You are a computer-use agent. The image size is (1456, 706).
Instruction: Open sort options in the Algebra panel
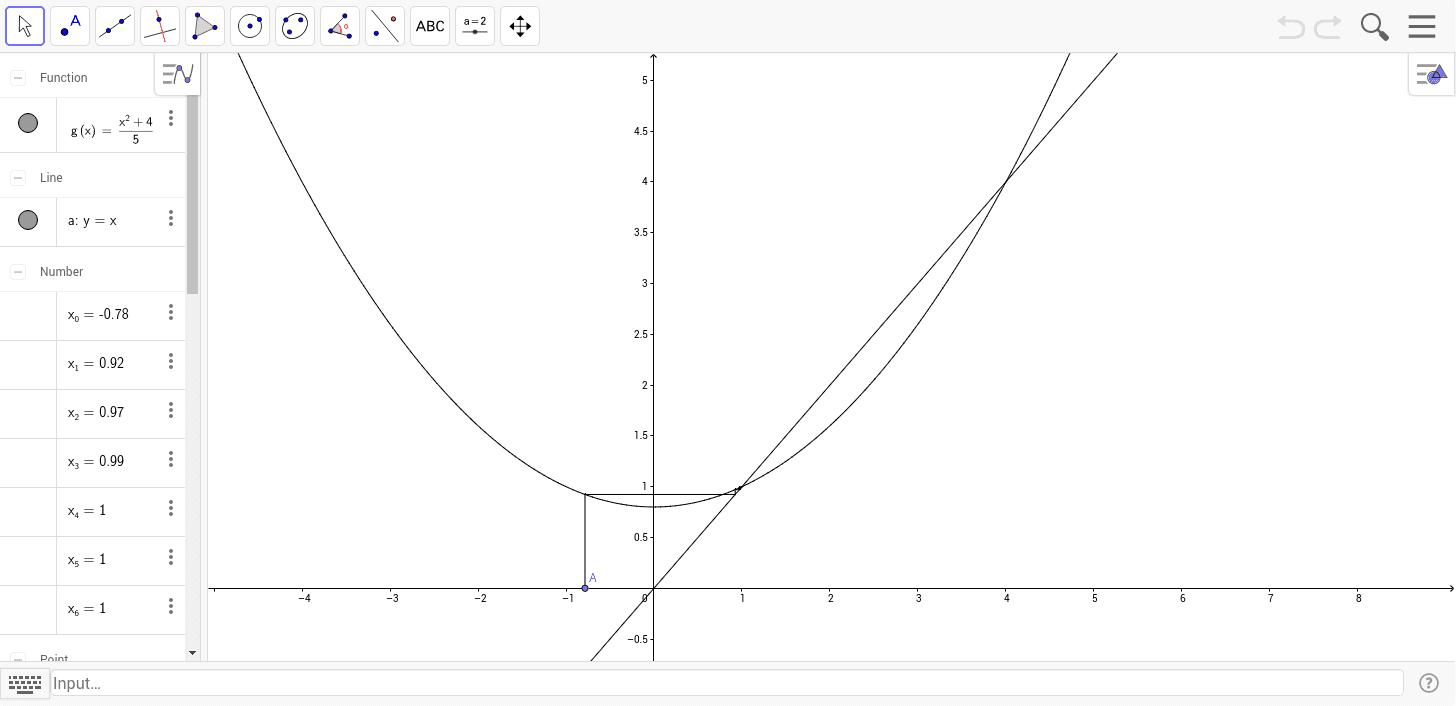(176, 74)
